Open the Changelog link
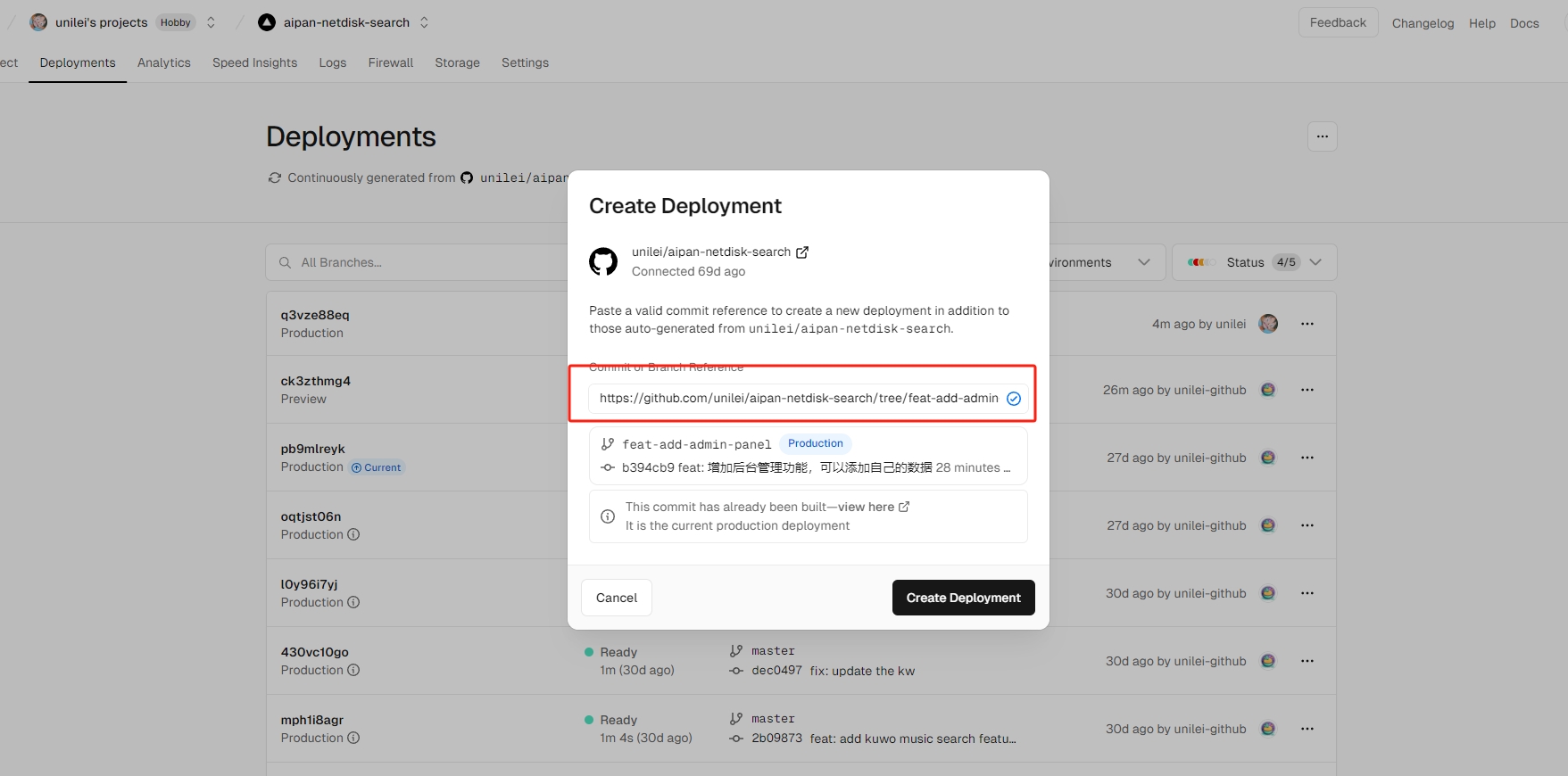Screen dimensions: 1568x776 1423,23
